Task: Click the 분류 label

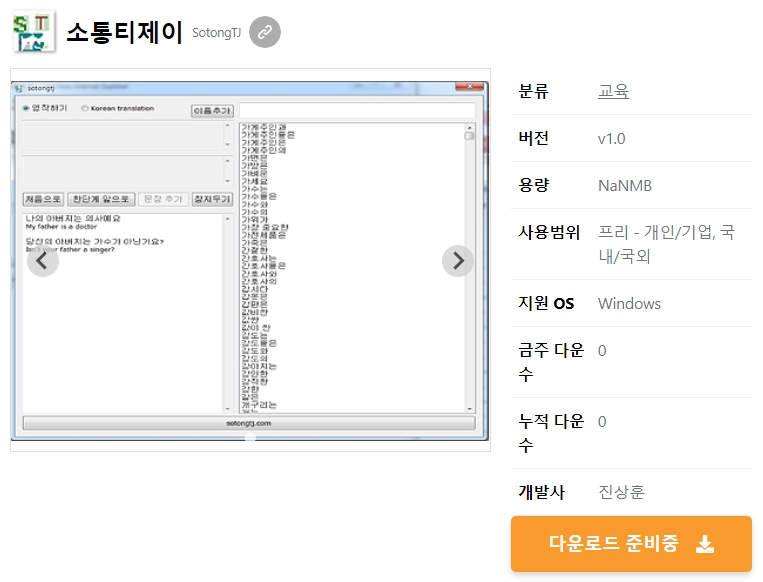Action: (534, 91)
